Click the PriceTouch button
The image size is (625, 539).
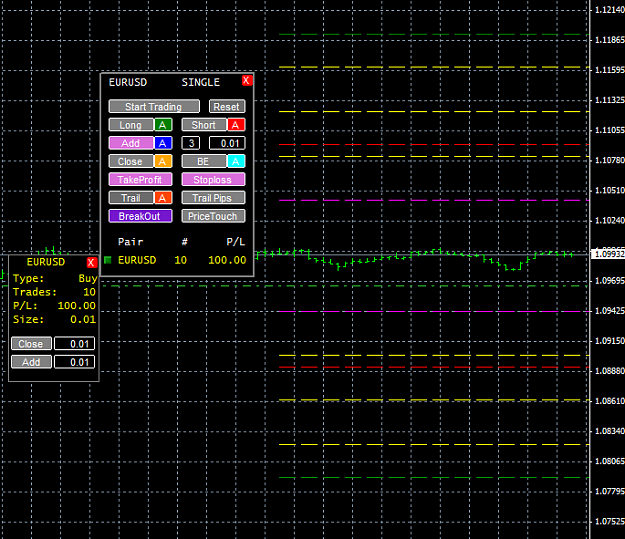point(213,216)
